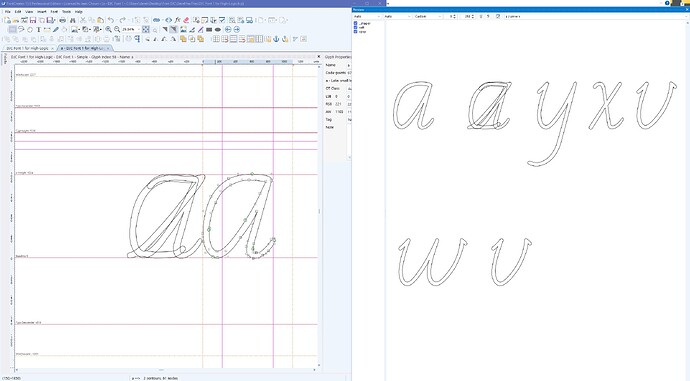Click the Redo arrow icon
This screenshot has width=690, height=381.
pyautogui.click(x=123, y=20)
